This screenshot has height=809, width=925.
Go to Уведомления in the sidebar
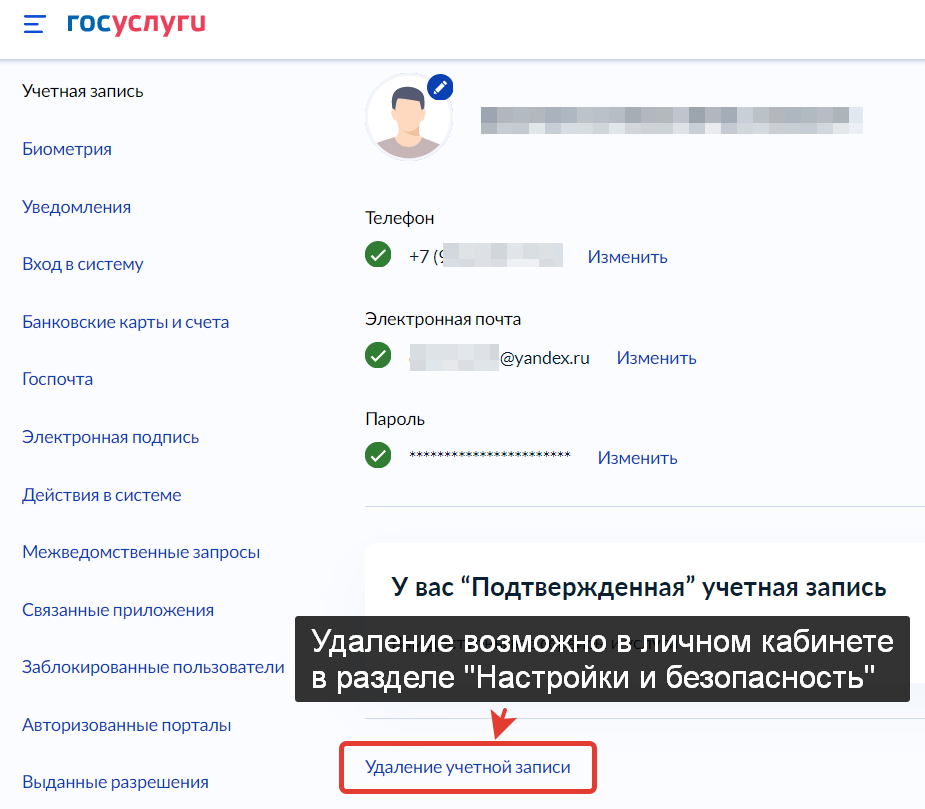click(77, 207)
